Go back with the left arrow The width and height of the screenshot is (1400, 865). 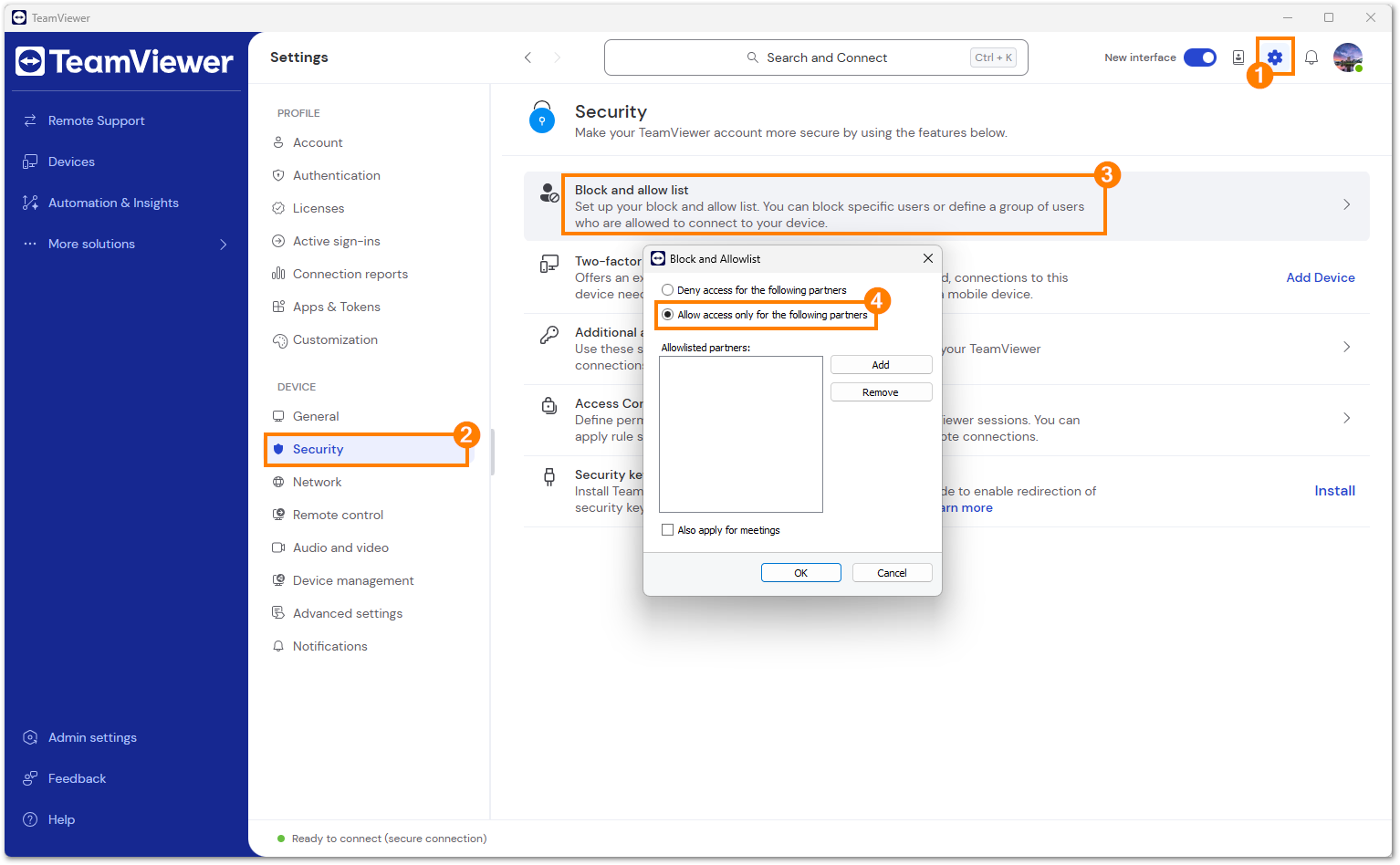point(528,57)
